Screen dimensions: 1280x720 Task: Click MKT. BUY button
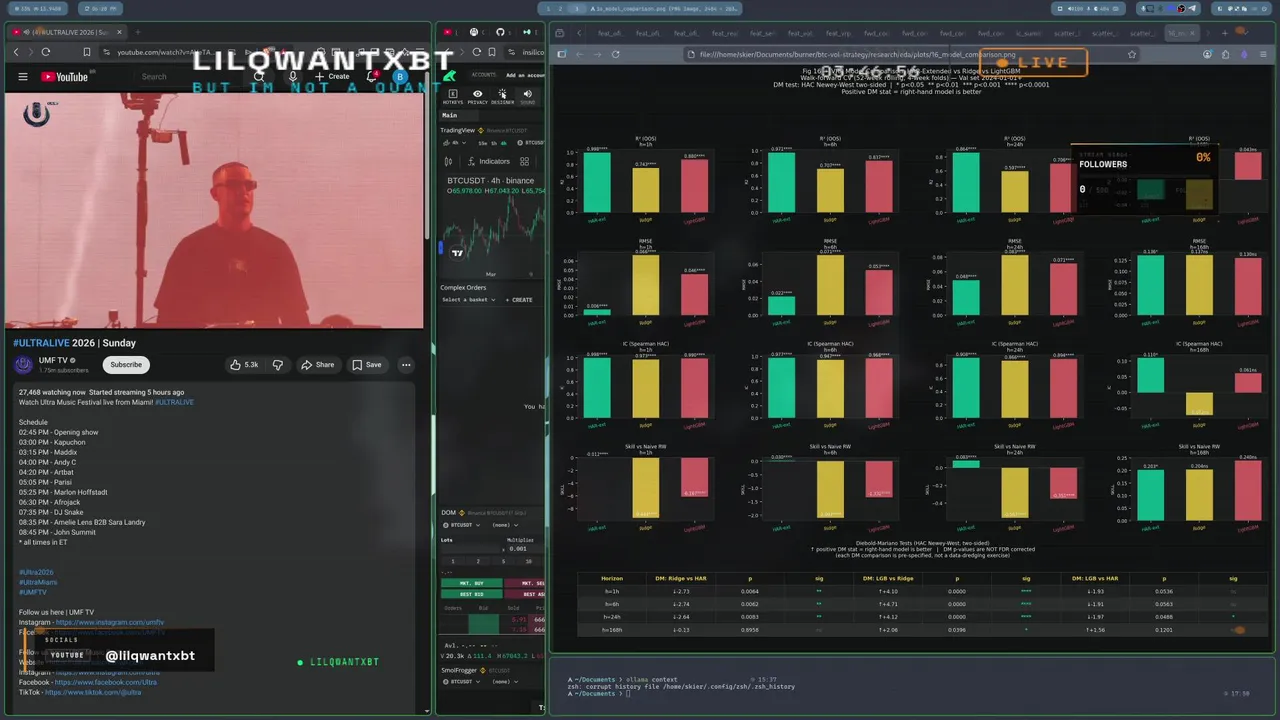(470, 583)
